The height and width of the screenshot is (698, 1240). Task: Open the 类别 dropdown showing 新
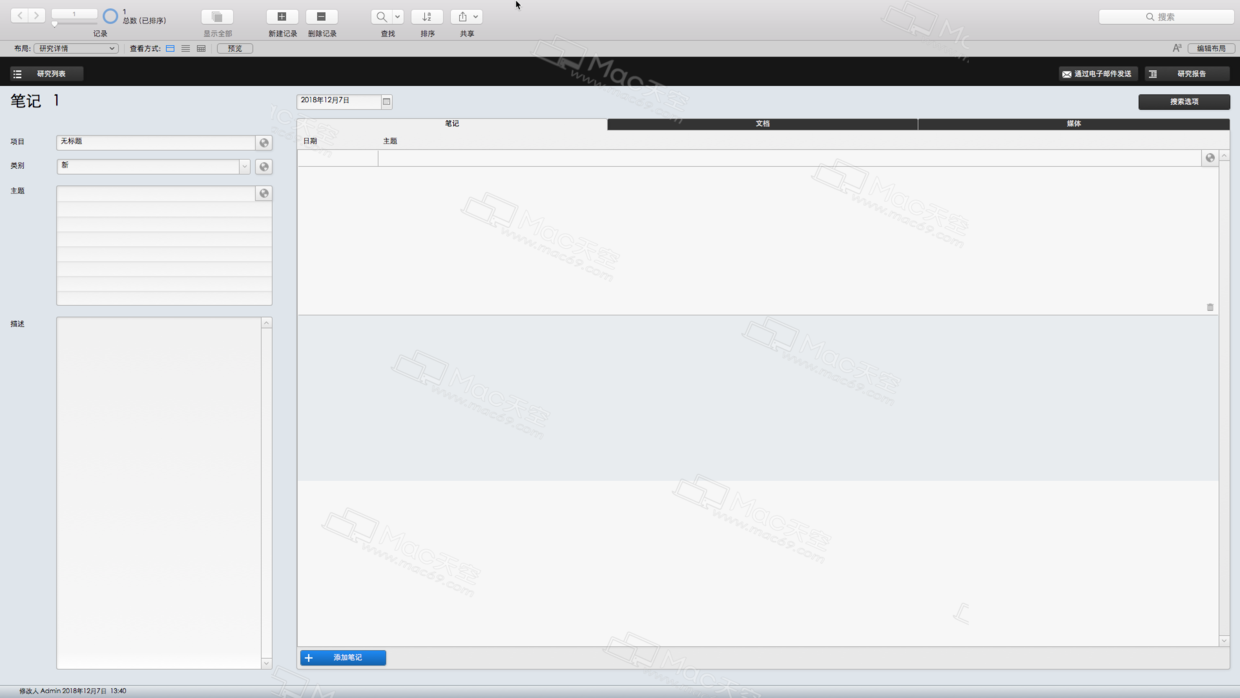point(243,166)
